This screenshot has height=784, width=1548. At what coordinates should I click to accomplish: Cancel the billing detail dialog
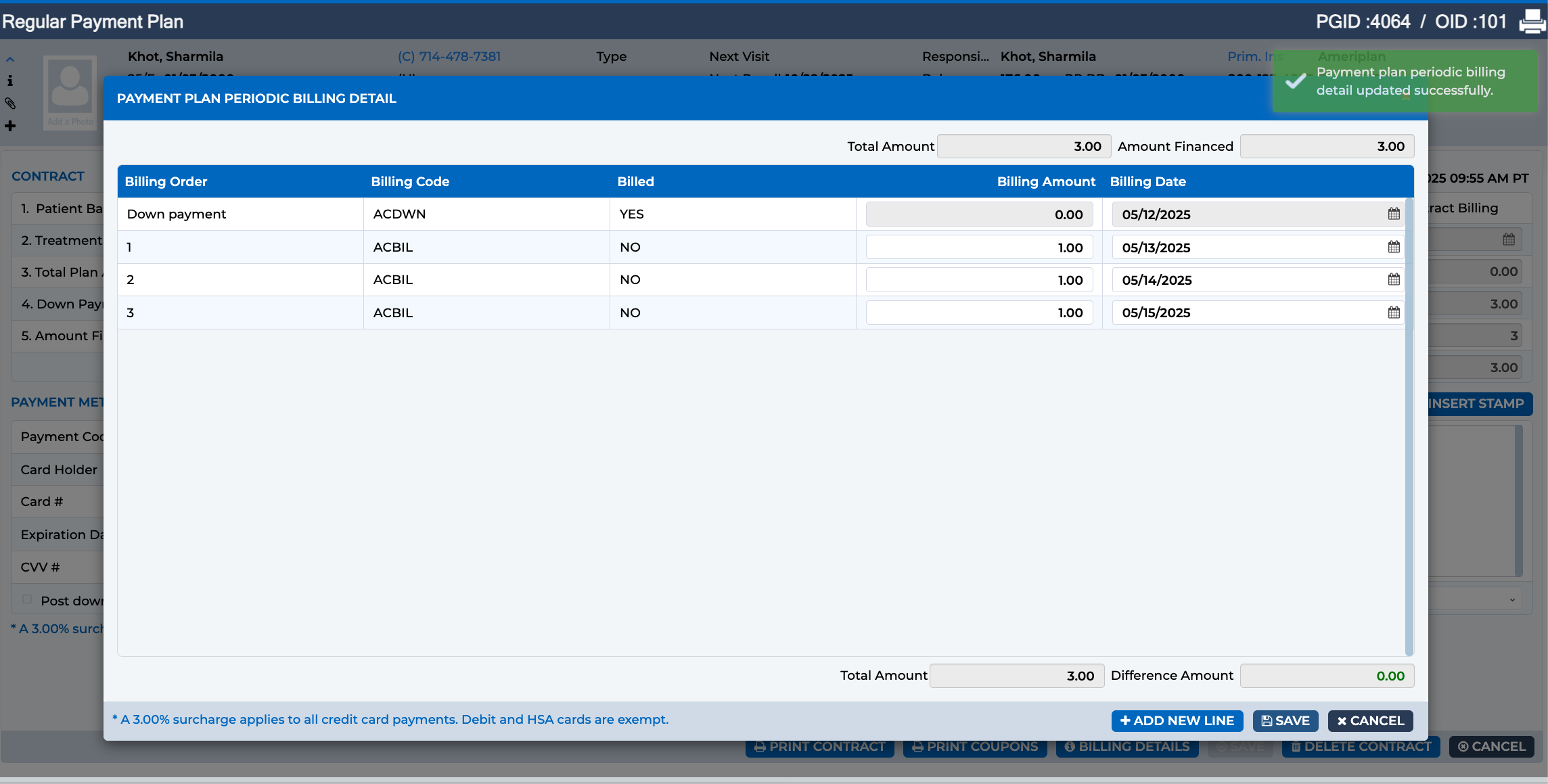click(1370, 721)
